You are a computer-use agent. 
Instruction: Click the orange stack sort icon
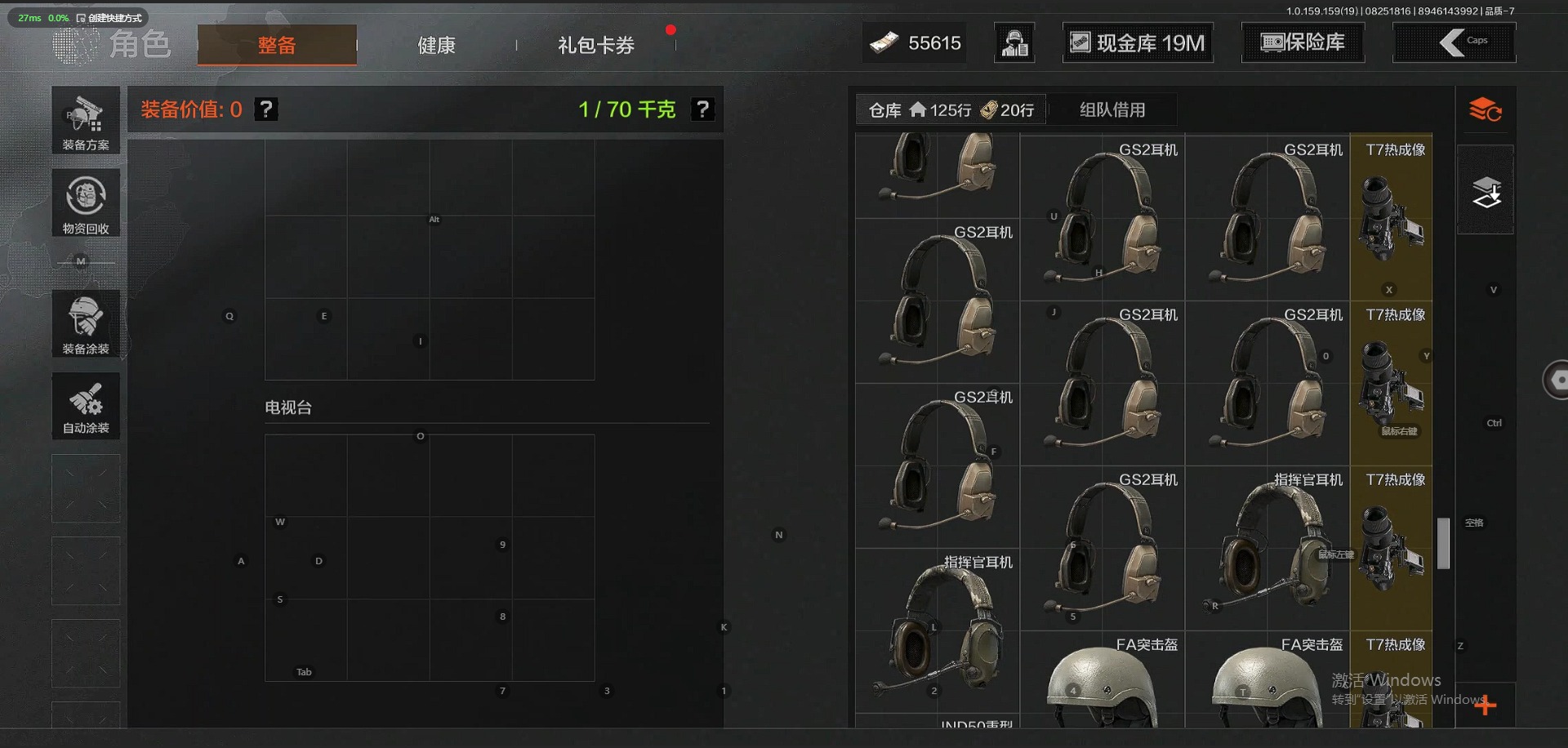[x=1486, y=109]
